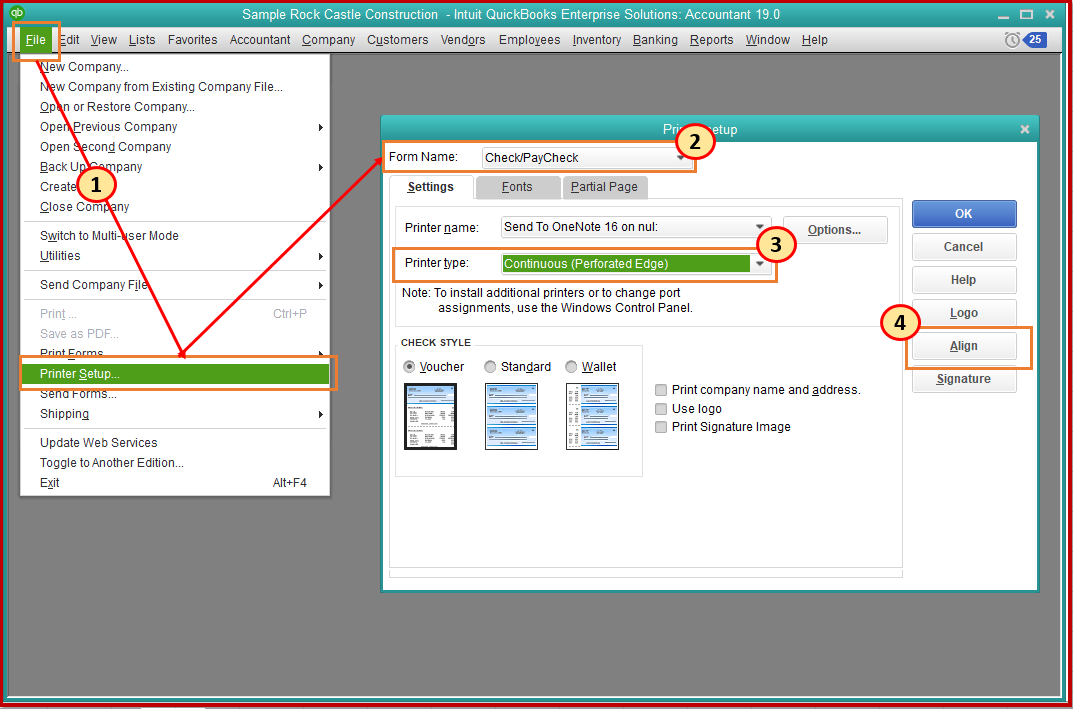
Task: Open the Favorites menu
Action: (192, 40)
